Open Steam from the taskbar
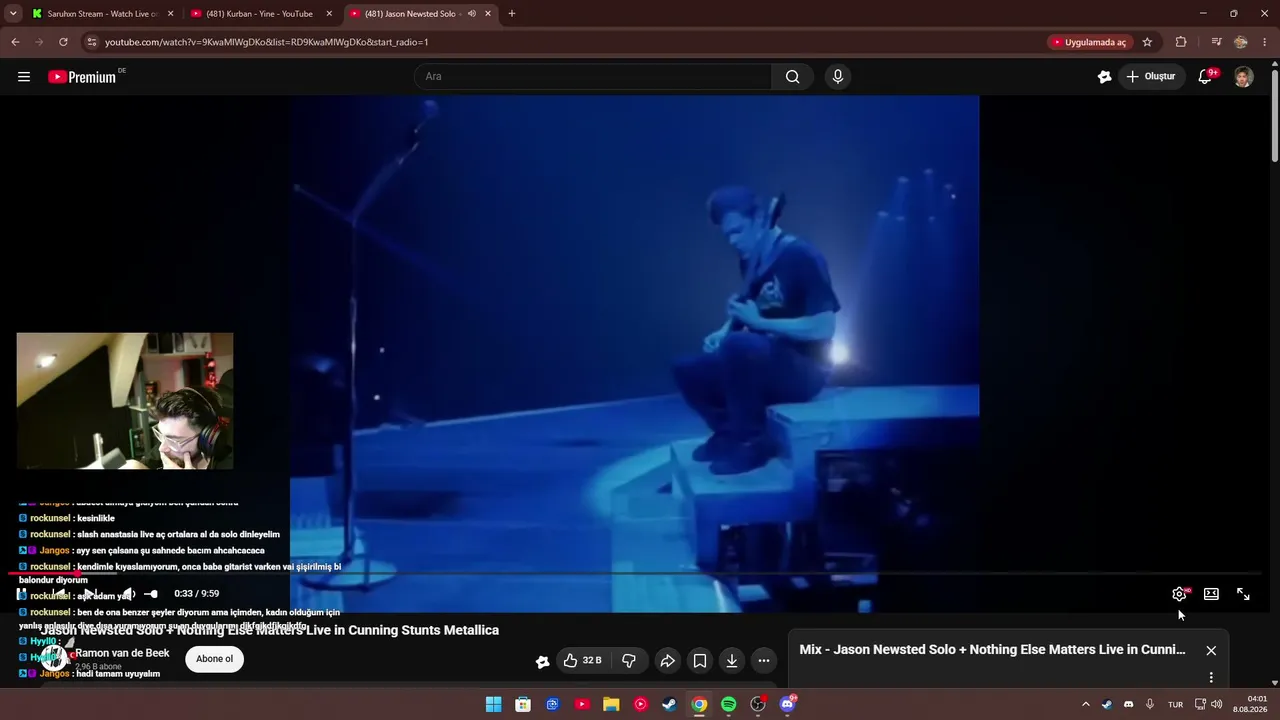The height and width of the screenshot is (720, 1280). [x=669, y=704]
